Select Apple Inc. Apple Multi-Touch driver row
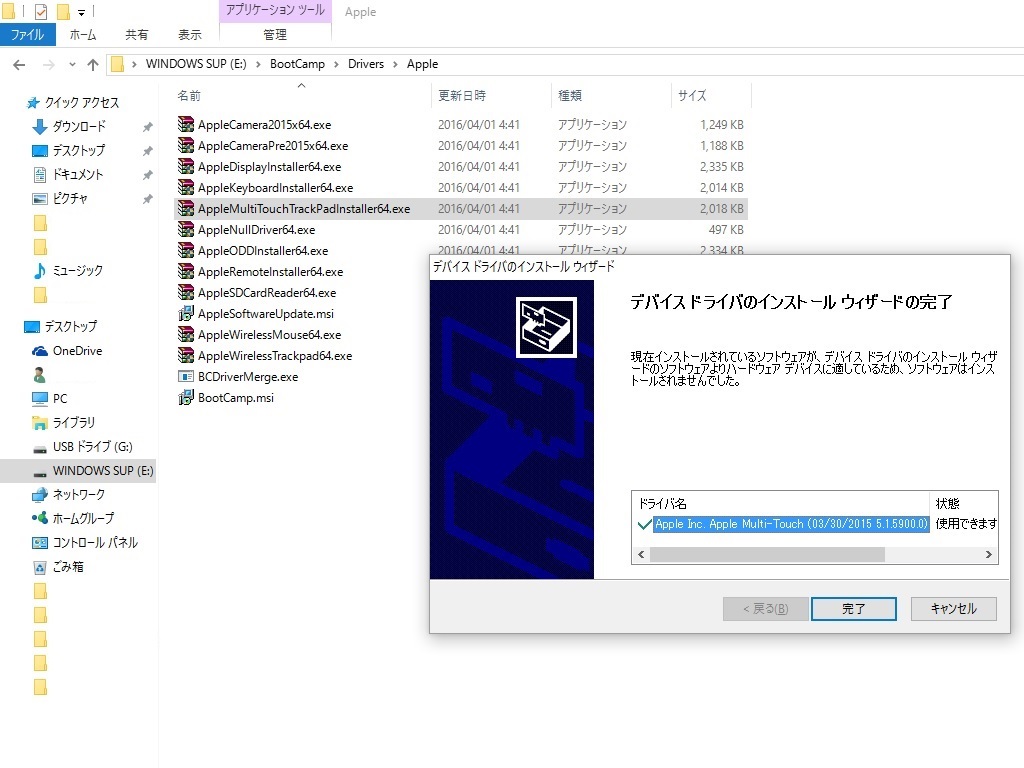 pos(791,524)
